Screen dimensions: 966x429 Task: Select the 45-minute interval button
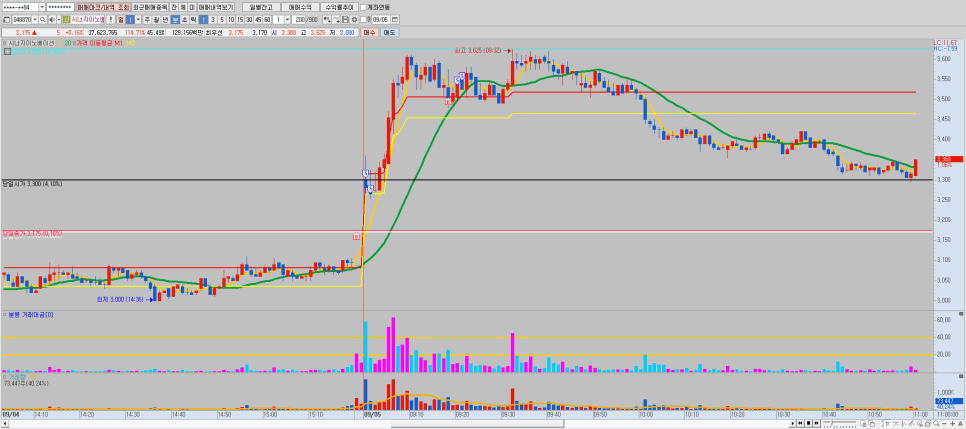coord(258,20)
